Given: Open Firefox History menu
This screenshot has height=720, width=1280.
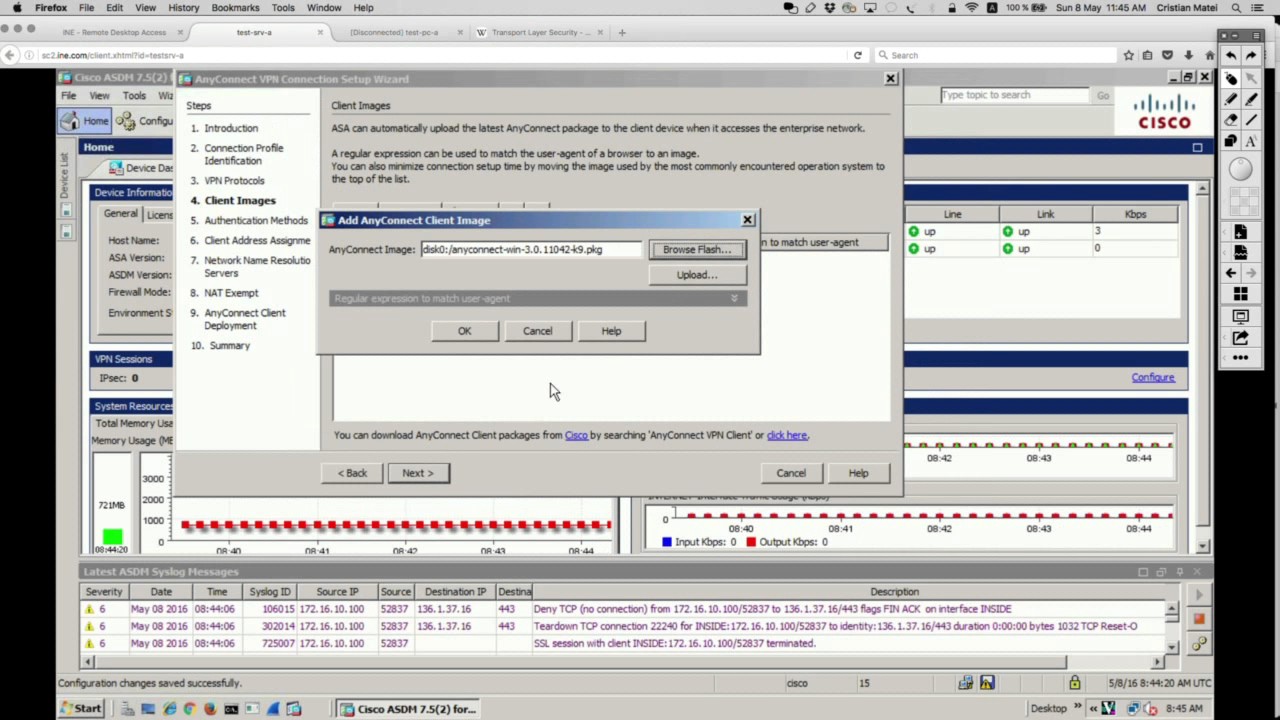Looking at the screenshot, I should pos(183,8).
